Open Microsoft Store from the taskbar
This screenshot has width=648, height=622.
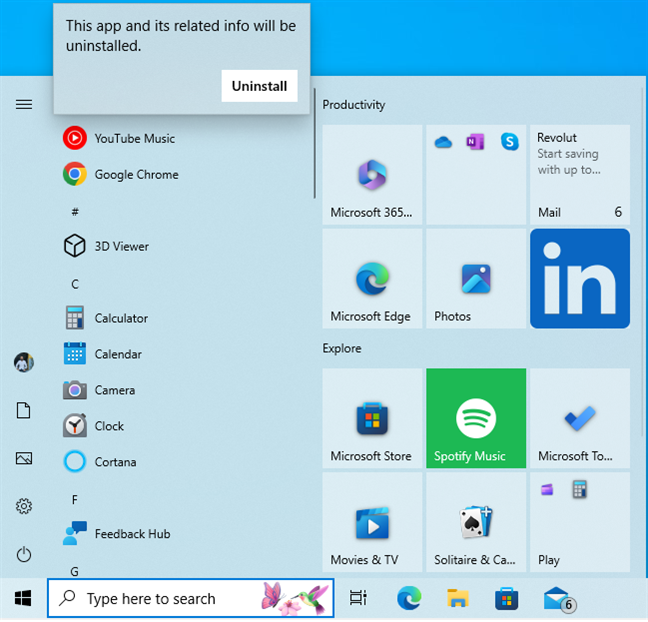coord(507,598)
